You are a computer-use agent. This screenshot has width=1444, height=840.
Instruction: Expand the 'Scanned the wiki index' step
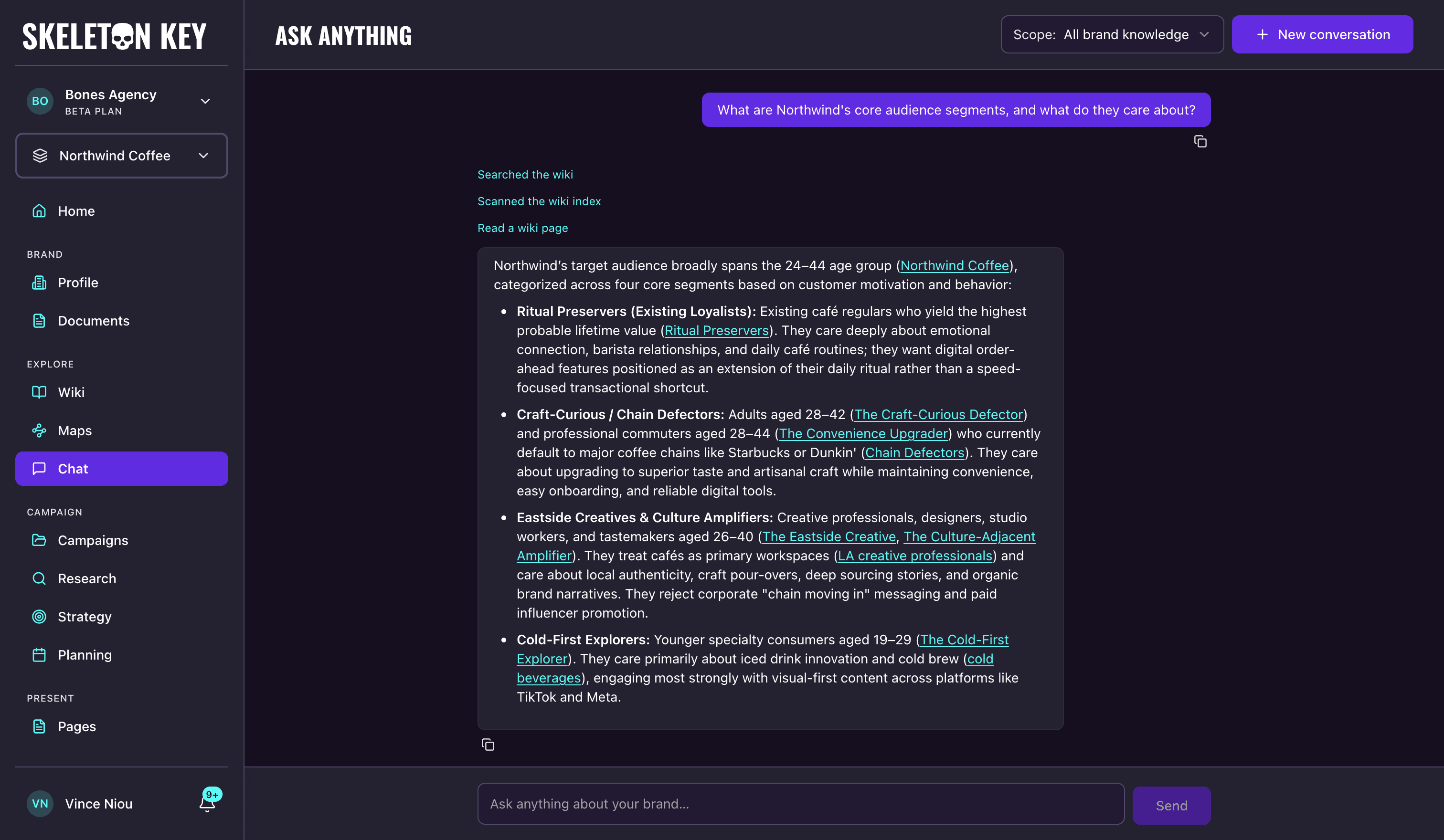(x=539, y=201)
